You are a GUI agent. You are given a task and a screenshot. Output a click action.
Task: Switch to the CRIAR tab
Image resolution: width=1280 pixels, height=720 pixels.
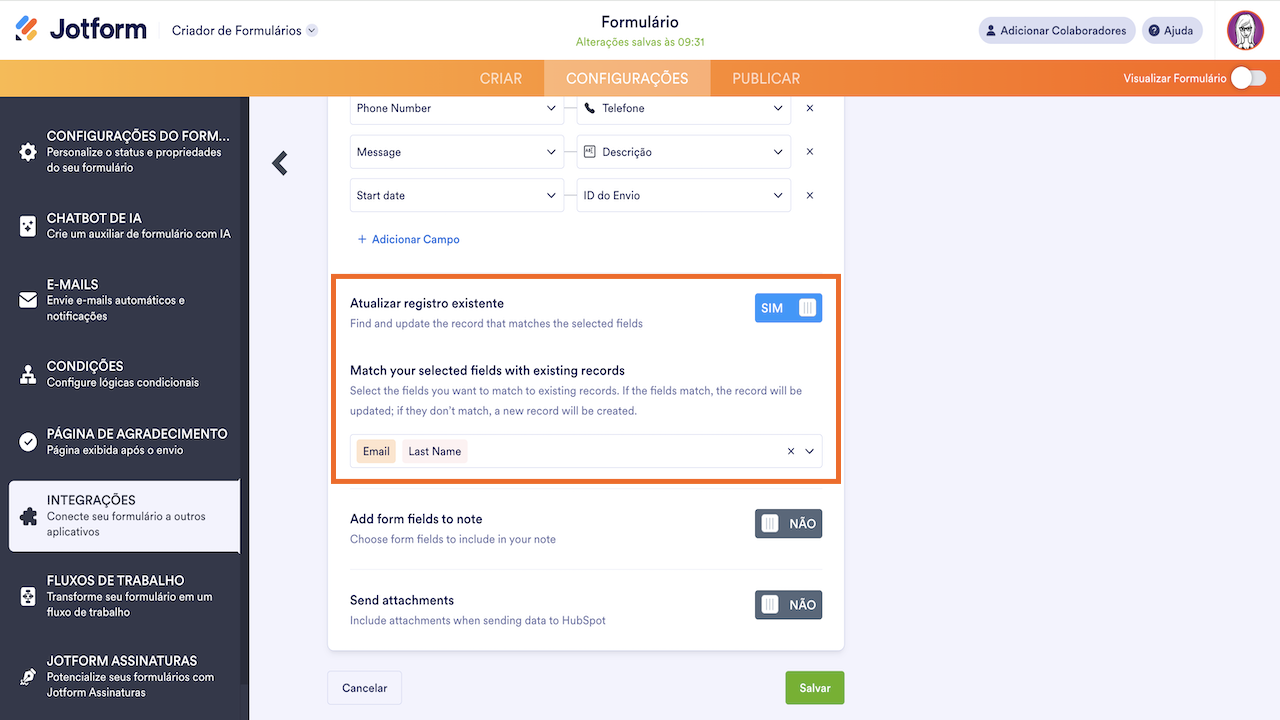(501, 78)
